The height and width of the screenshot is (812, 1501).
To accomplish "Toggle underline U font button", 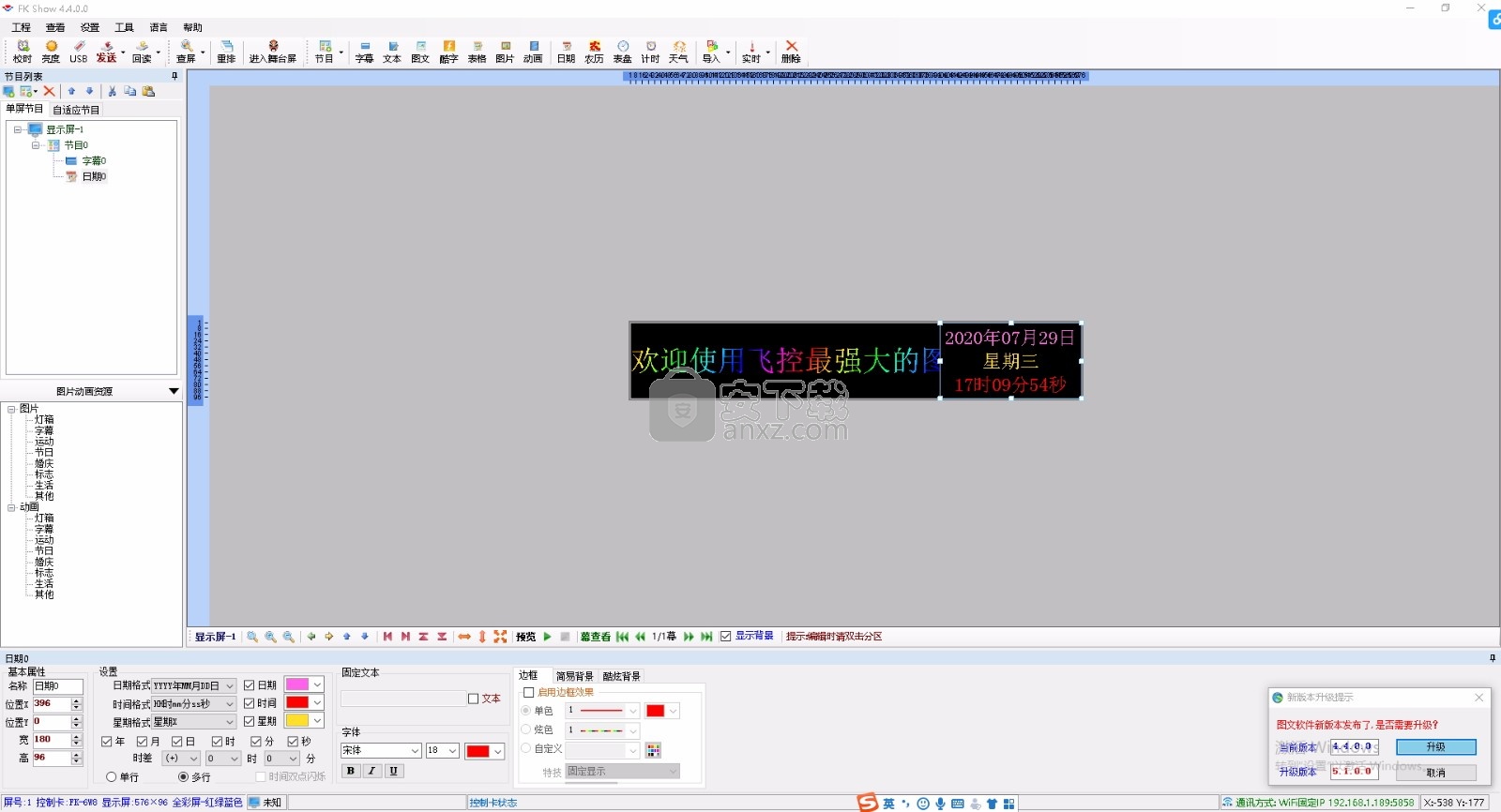I will (393, 771).
